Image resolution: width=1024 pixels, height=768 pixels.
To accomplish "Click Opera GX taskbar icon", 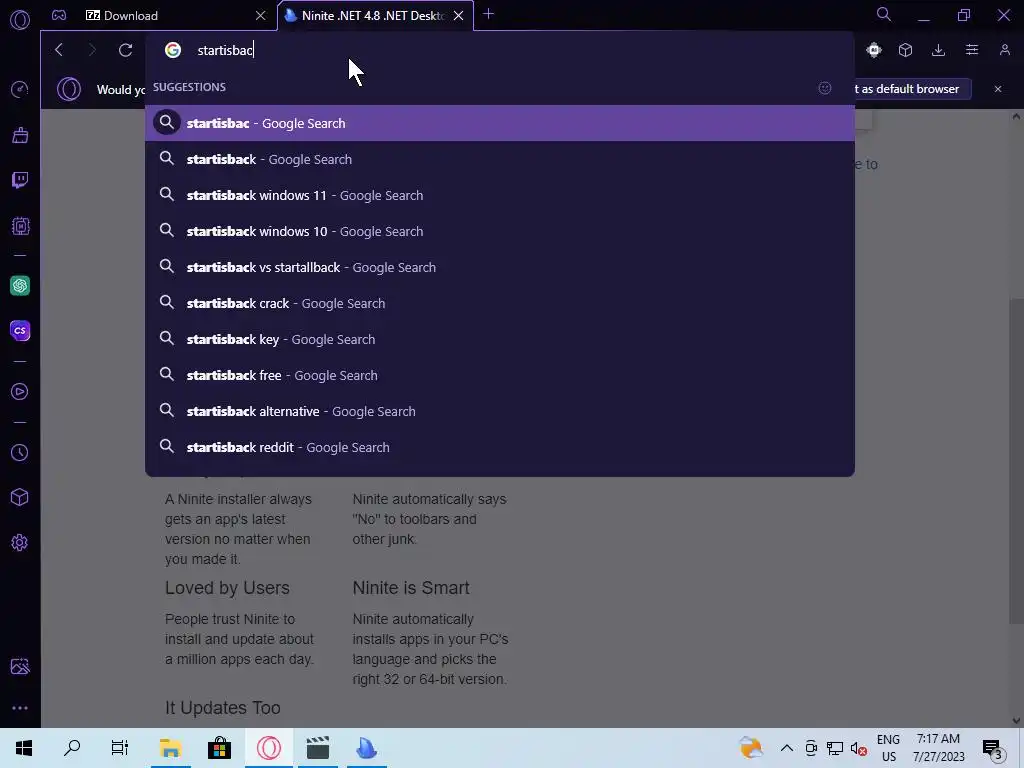I will [268, 748].
